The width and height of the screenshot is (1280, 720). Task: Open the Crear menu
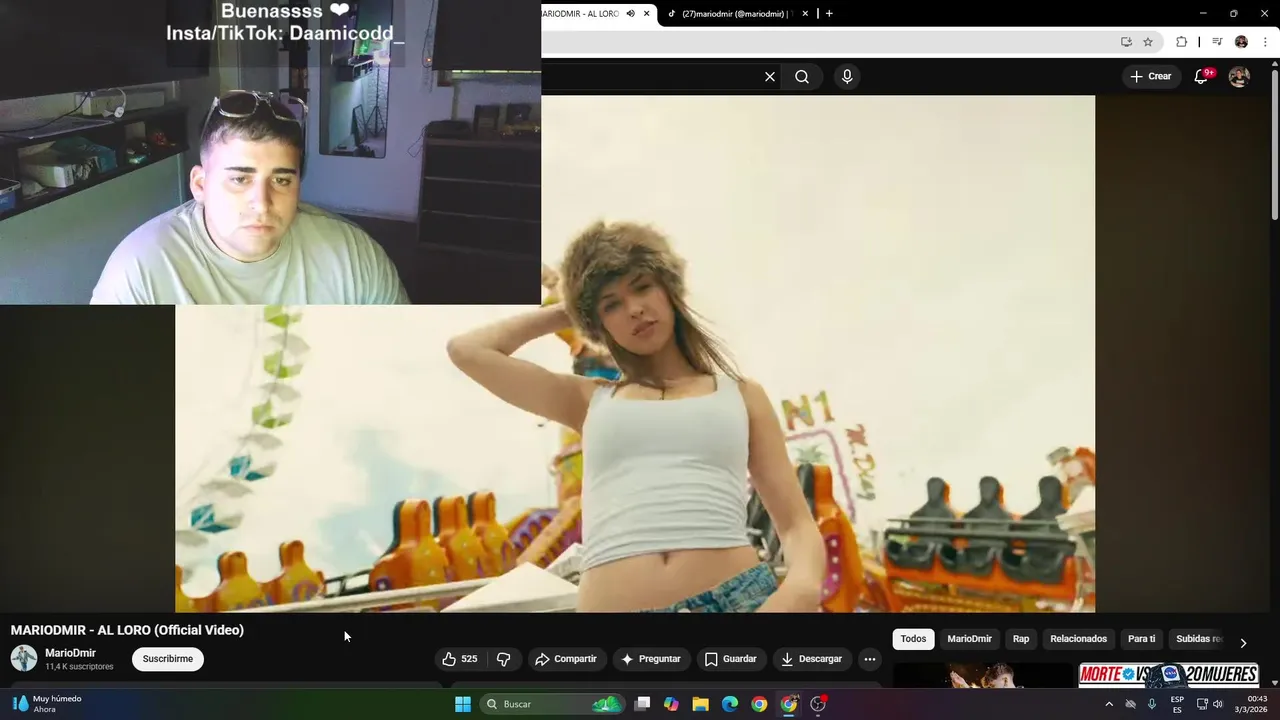(1150, 77)
